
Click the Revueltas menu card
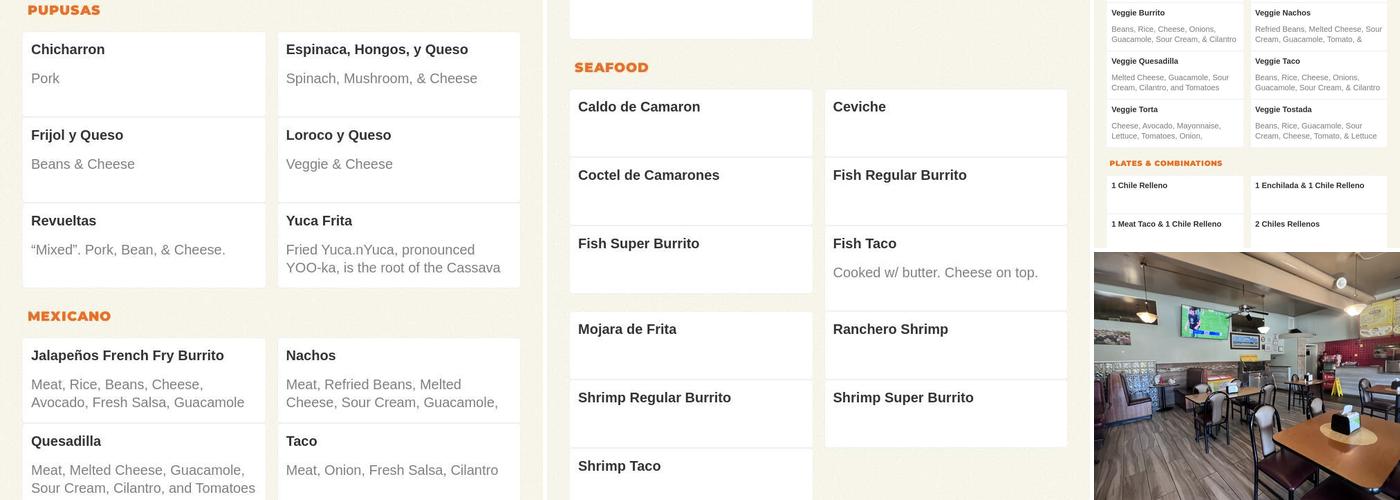pyautogui.click(x=144, y=245)
